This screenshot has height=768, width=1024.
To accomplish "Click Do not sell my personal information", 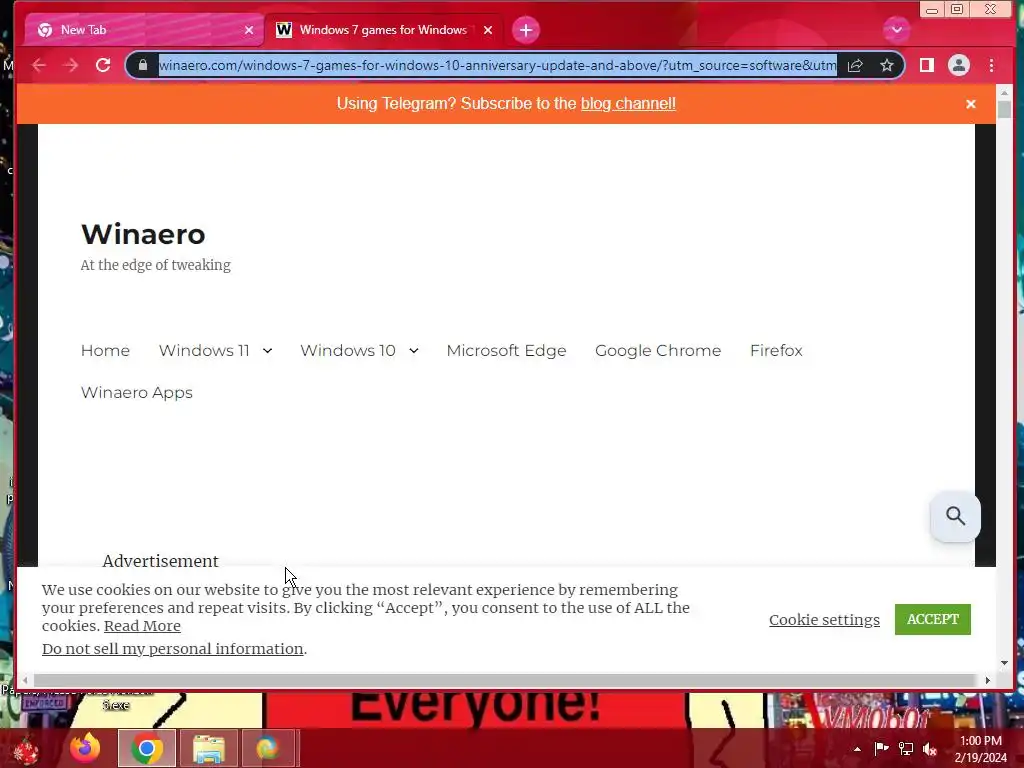I will [x=172, y=648].
